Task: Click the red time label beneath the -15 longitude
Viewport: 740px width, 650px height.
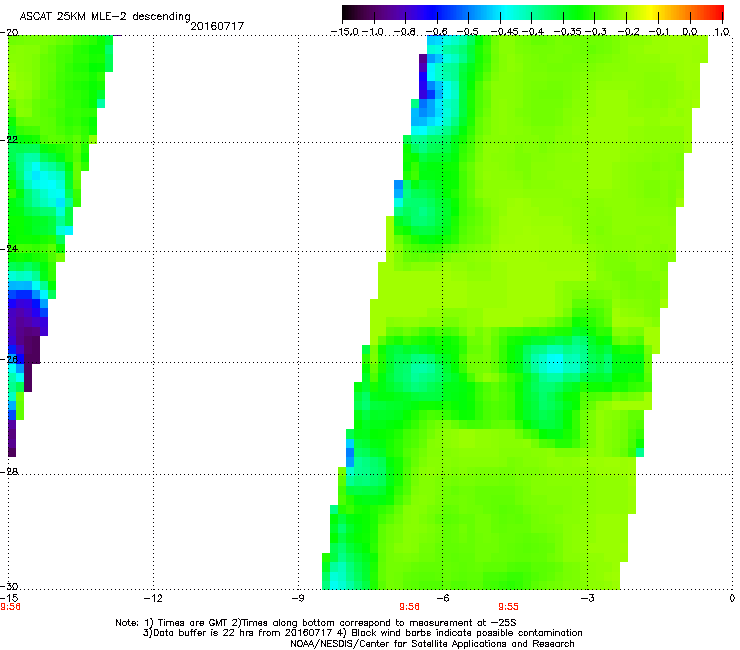Action: [10, 607]
